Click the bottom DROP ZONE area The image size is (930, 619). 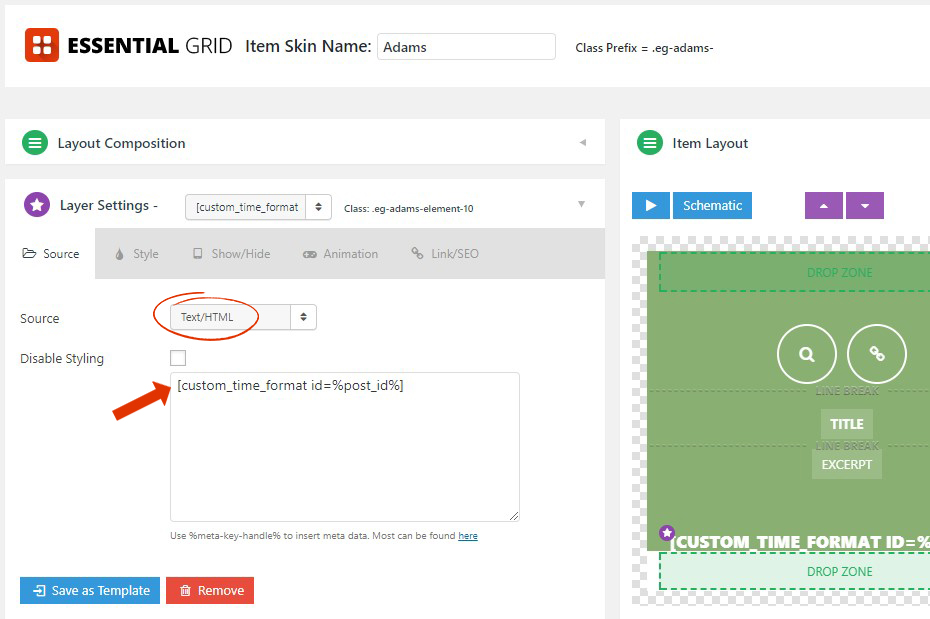tap(795, 572)
